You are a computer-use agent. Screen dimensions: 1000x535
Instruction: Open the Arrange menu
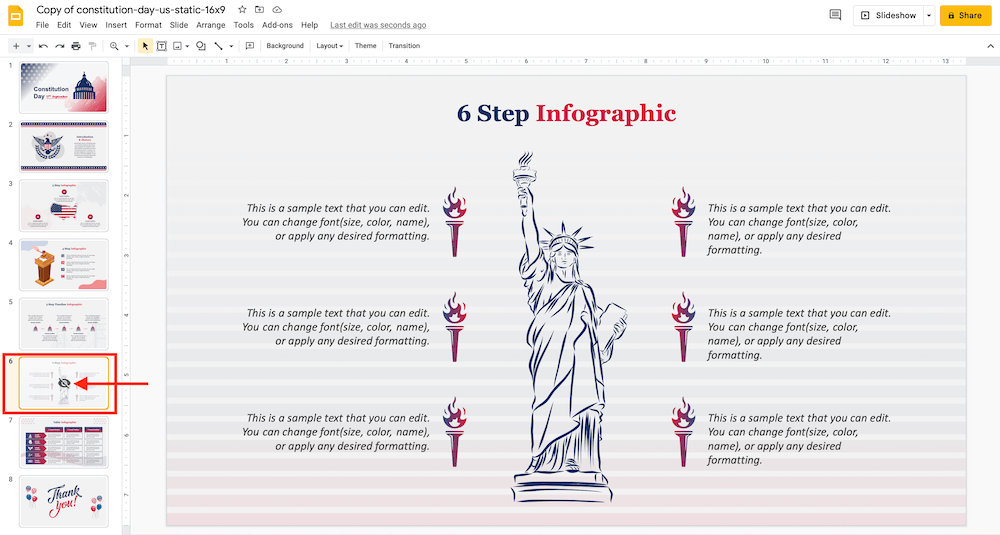point(210,25)
